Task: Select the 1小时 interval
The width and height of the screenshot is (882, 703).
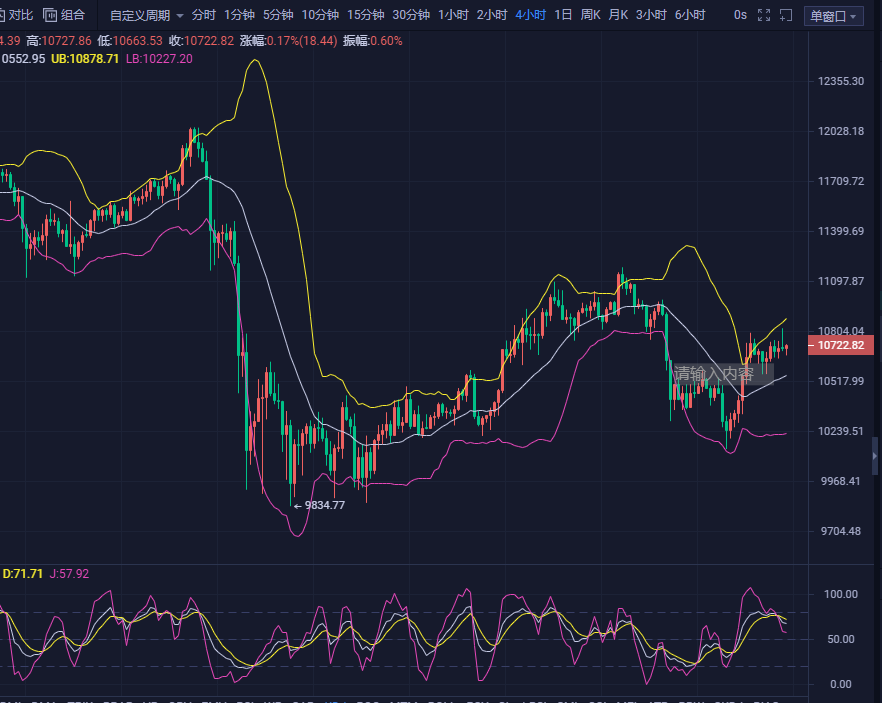Action: pos(453,15)
